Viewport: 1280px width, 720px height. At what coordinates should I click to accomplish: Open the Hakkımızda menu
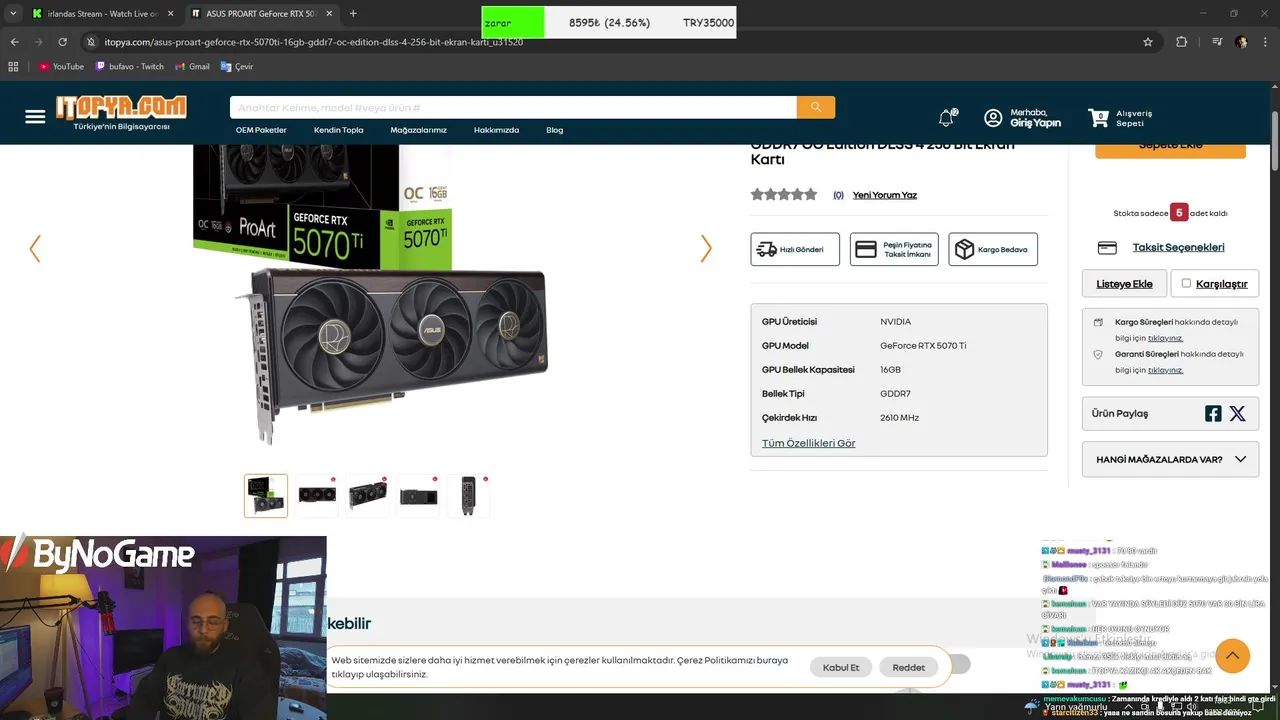coord(496,130)
